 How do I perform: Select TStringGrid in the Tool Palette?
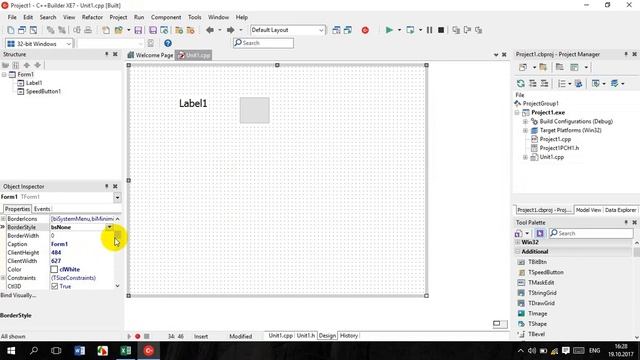(x=542, y=293)
